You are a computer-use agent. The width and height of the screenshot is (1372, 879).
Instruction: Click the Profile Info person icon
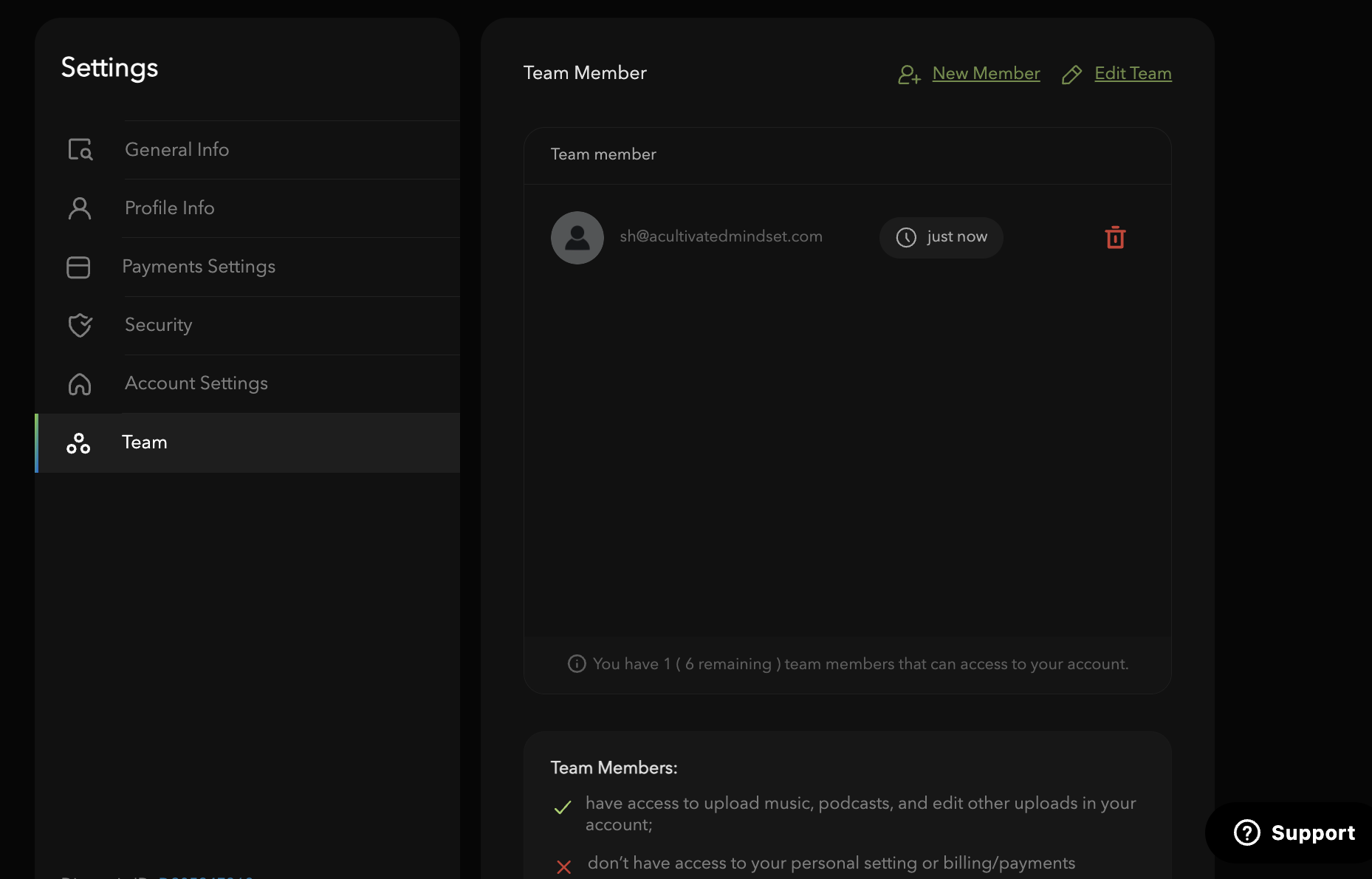(x=80, y=208)
